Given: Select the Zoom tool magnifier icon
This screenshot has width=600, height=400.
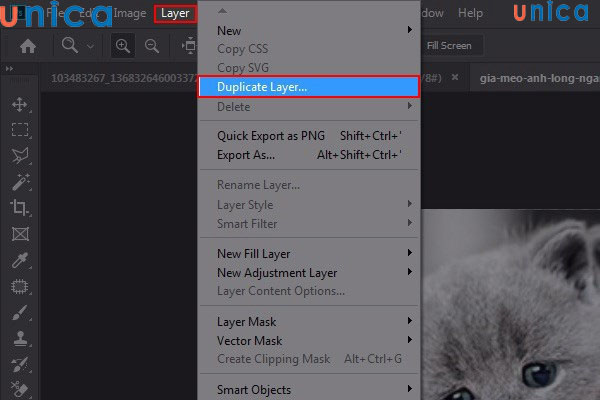Looking at the screenshot, I should pyautogui.click(x=70, y=45).
